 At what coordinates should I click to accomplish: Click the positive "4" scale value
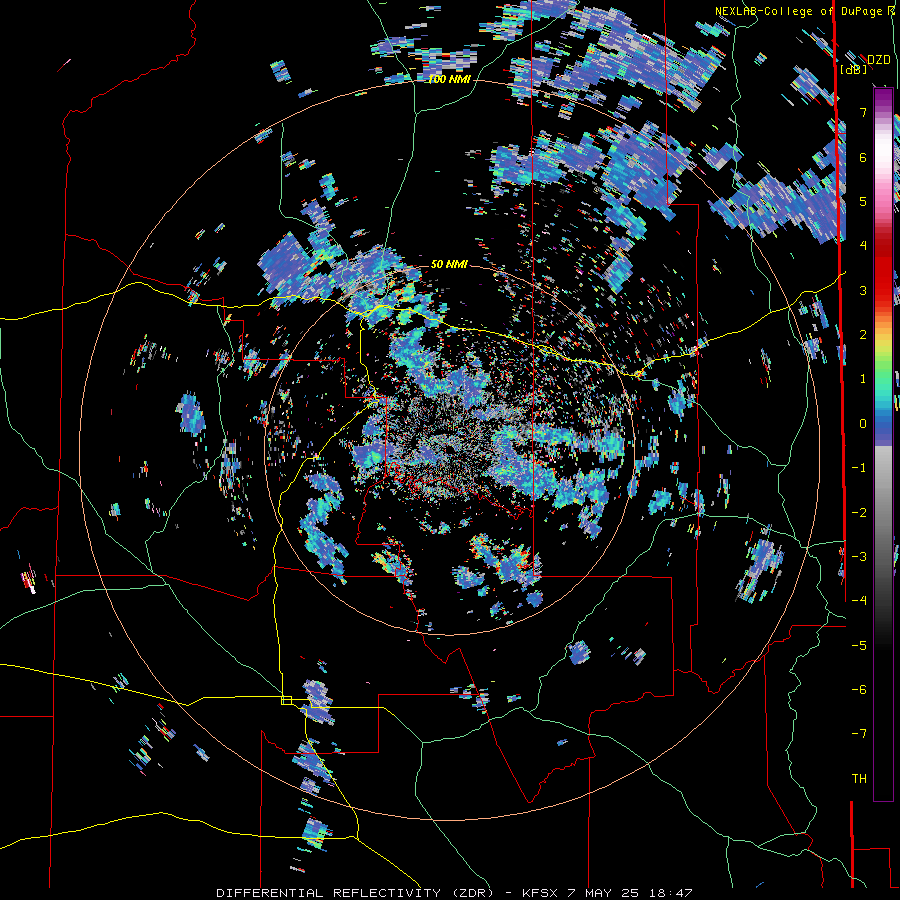pos(863,246)
